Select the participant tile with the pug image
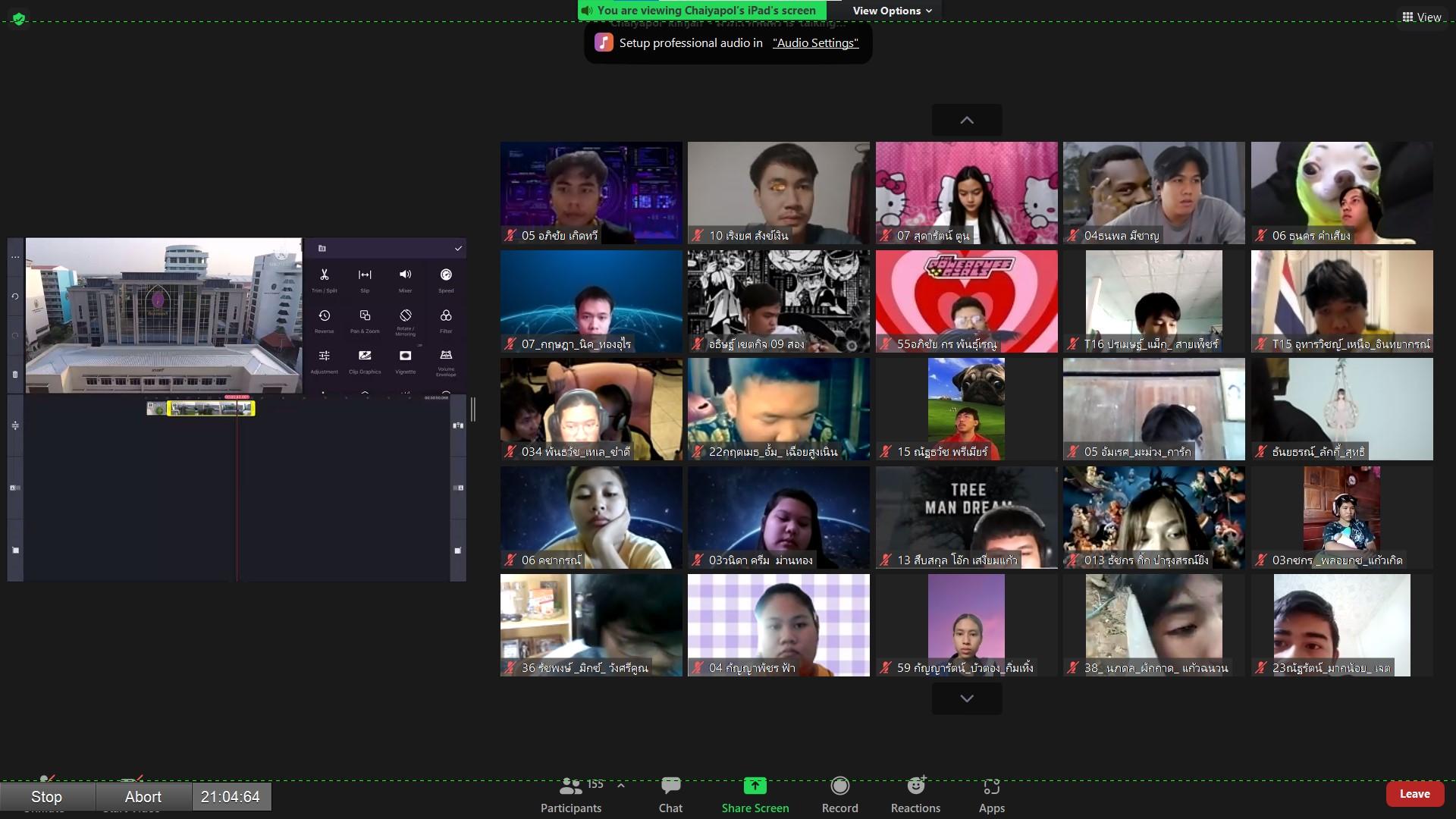The image size is (1456, 819). pos(966,409)
